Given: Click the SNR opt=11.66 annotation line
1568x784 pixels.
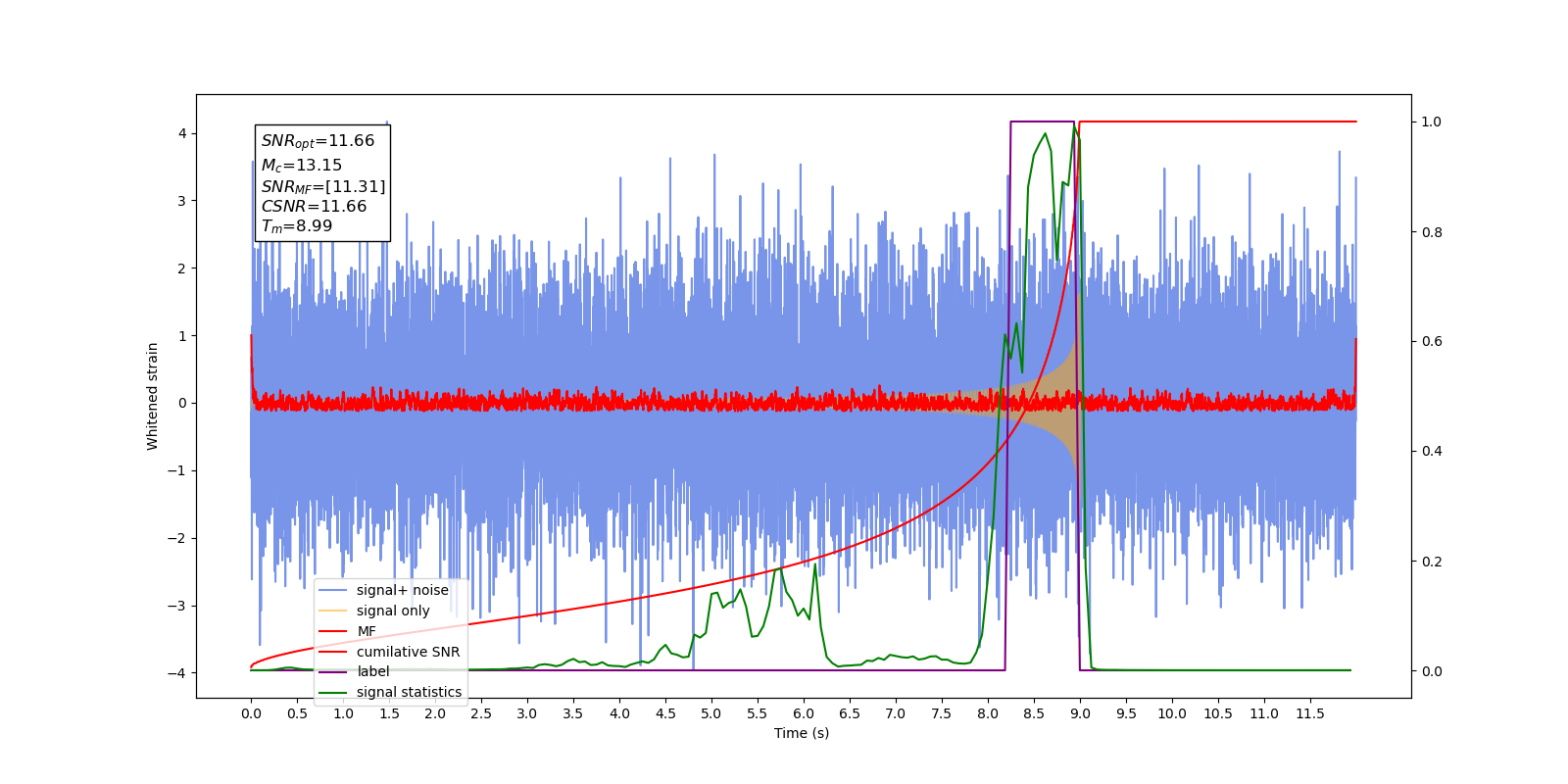Looking at the screenshot, I should (x=318, y=141).
